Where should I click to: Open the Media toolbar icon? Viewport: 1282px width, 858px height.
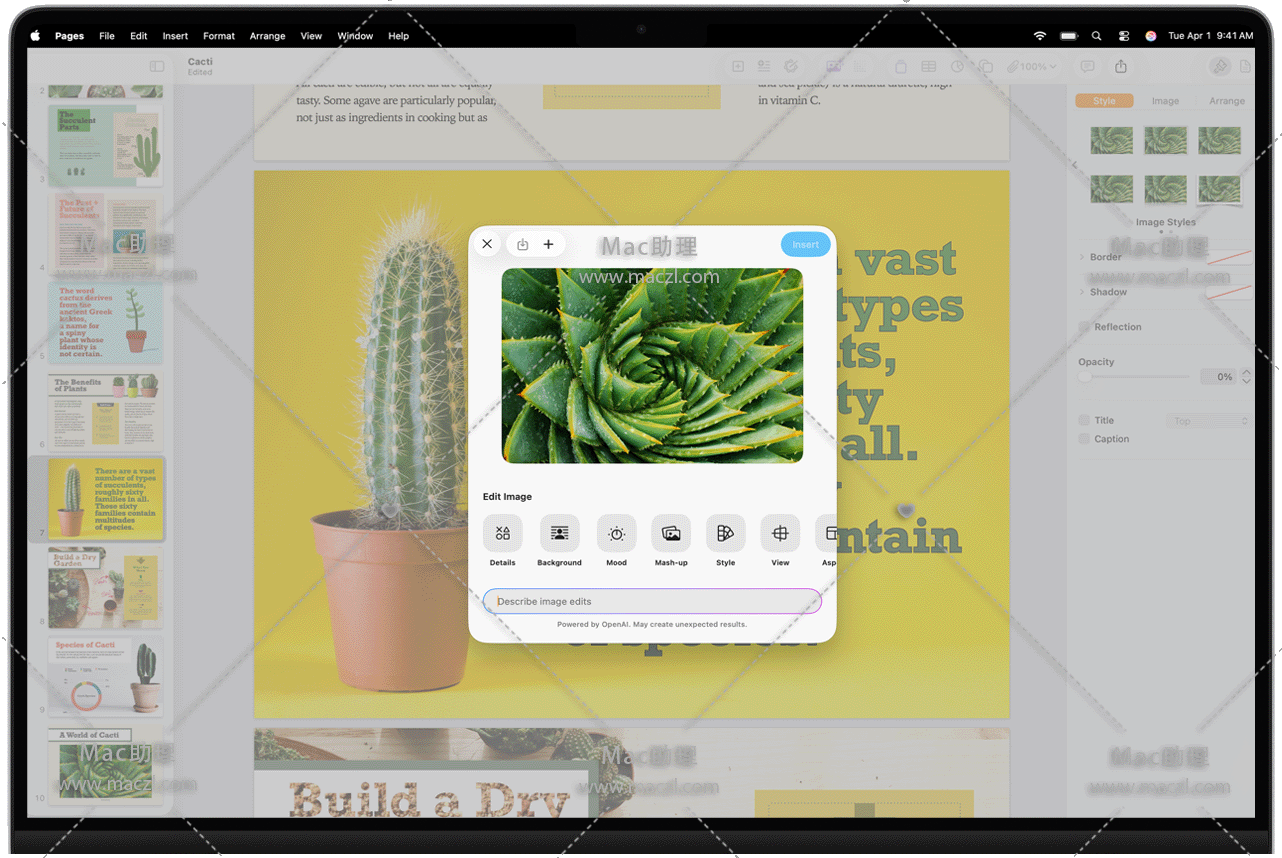coord(833,66)
